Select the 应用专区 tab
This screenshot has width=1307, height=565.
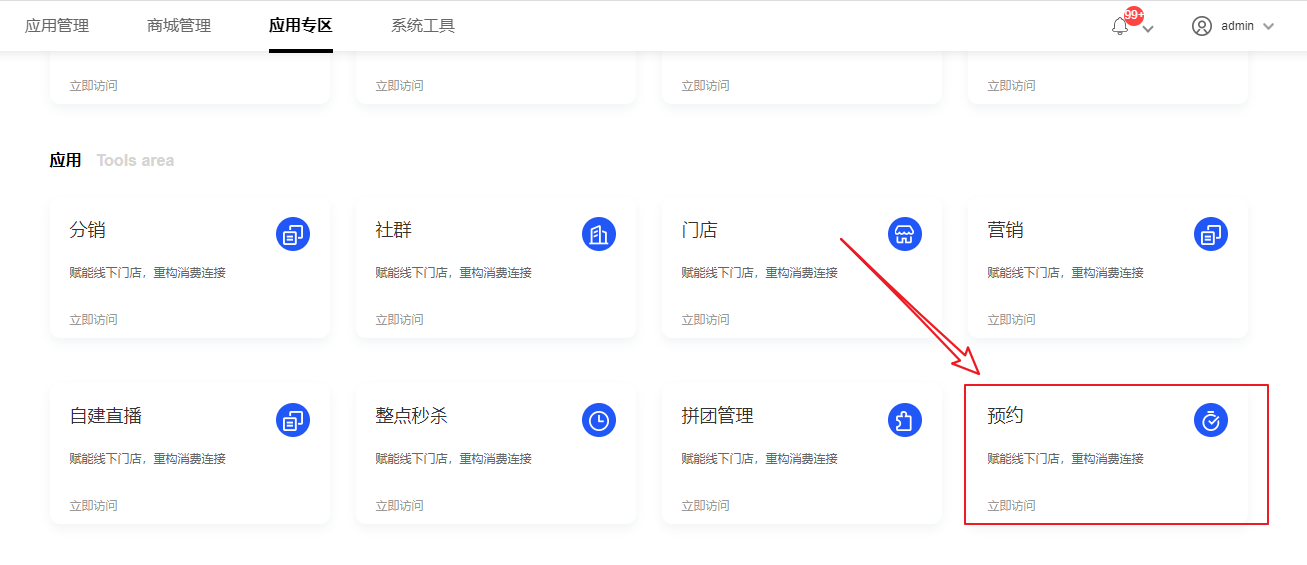coord(301,26)
